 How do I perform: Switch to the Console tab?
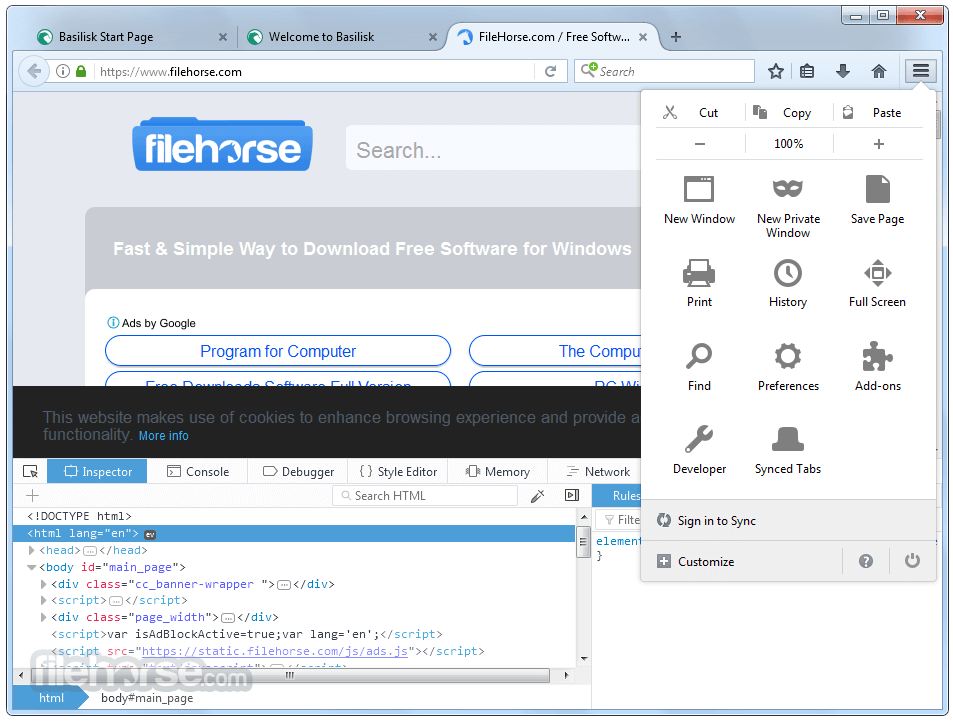tap(198, 472)
